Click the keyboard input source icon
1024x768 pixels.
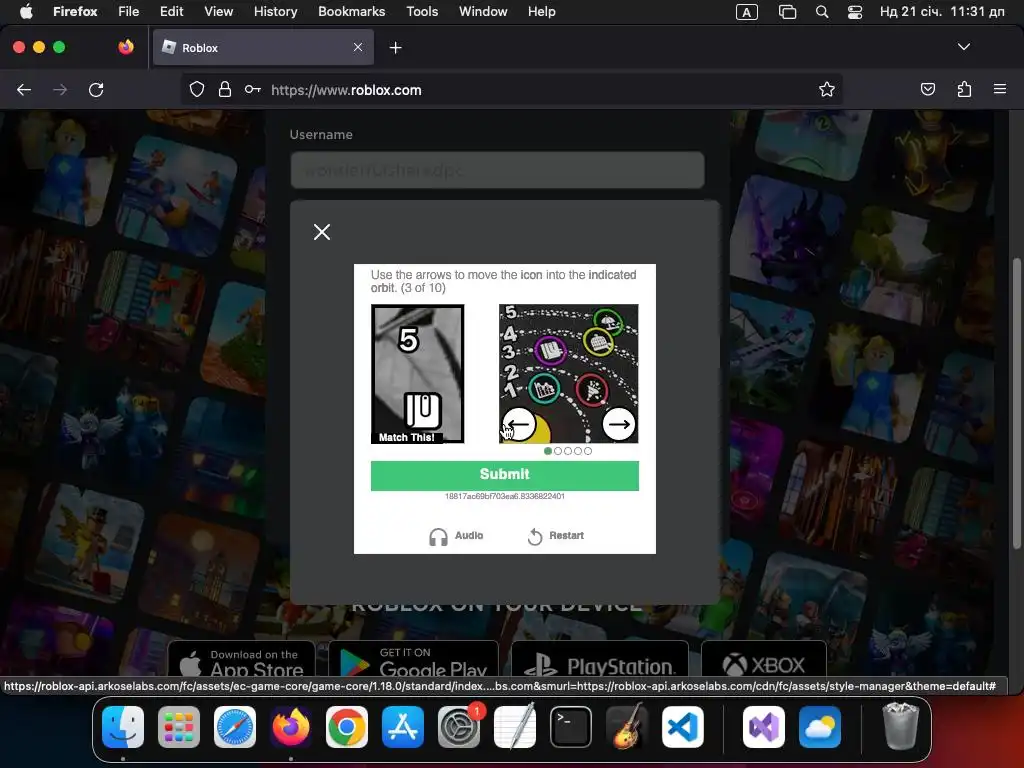pyautogui.click(x=747, y=12)
